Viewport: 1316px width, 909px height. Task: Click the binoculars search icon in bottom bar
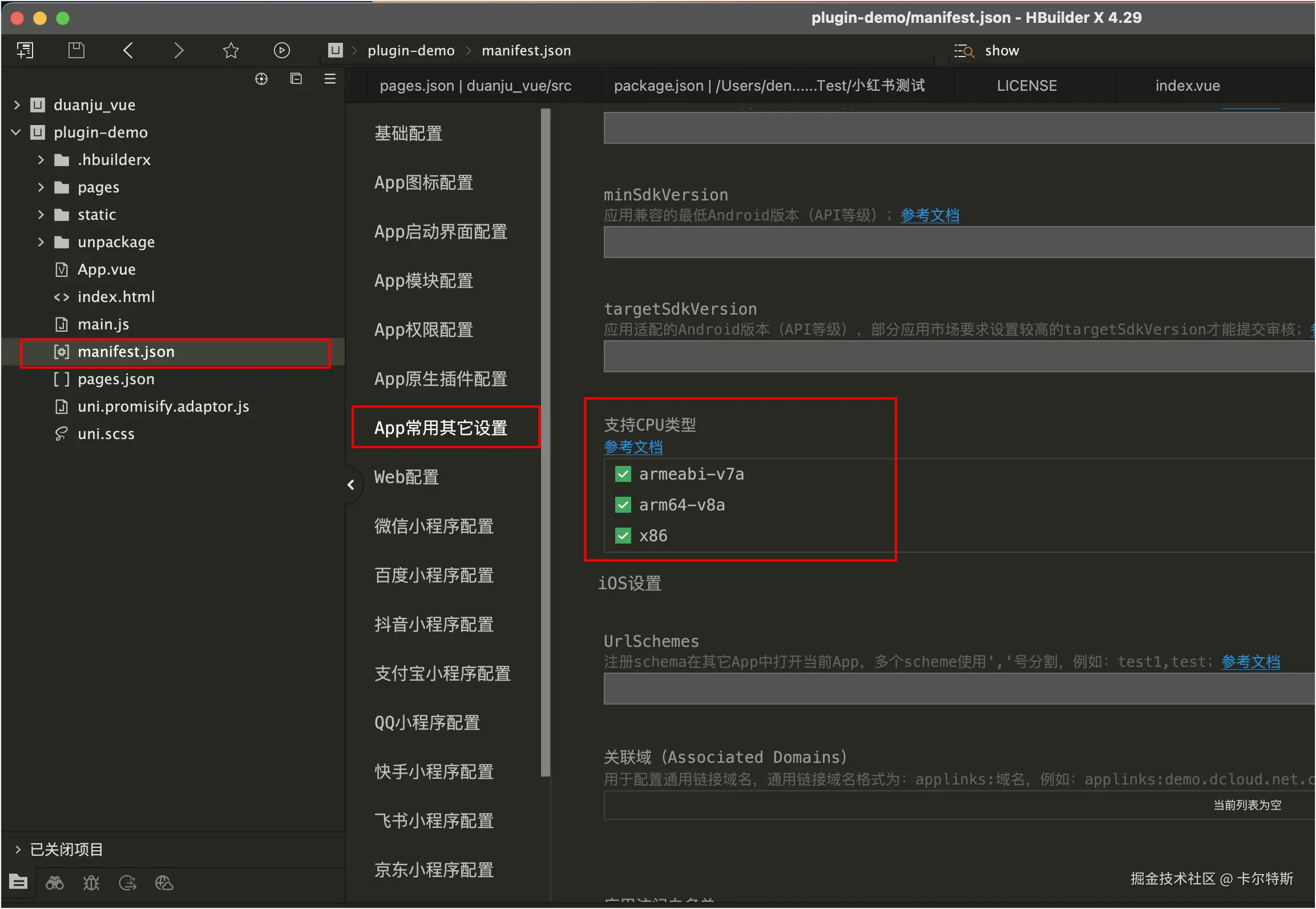[x=55, y=883]
